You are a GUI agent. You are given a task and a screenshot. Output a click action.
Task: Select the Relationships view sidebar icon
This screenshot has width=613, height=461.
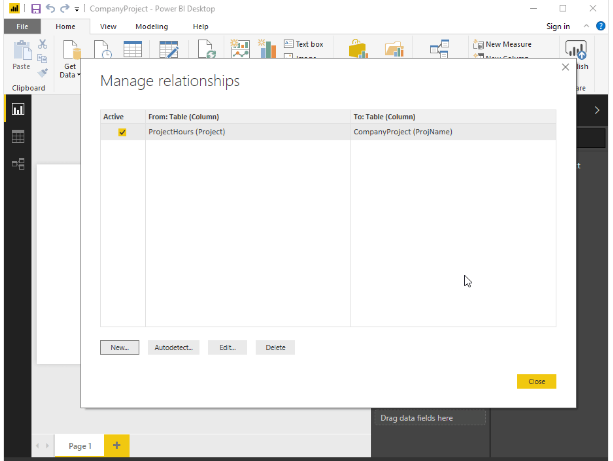(18, 164)
